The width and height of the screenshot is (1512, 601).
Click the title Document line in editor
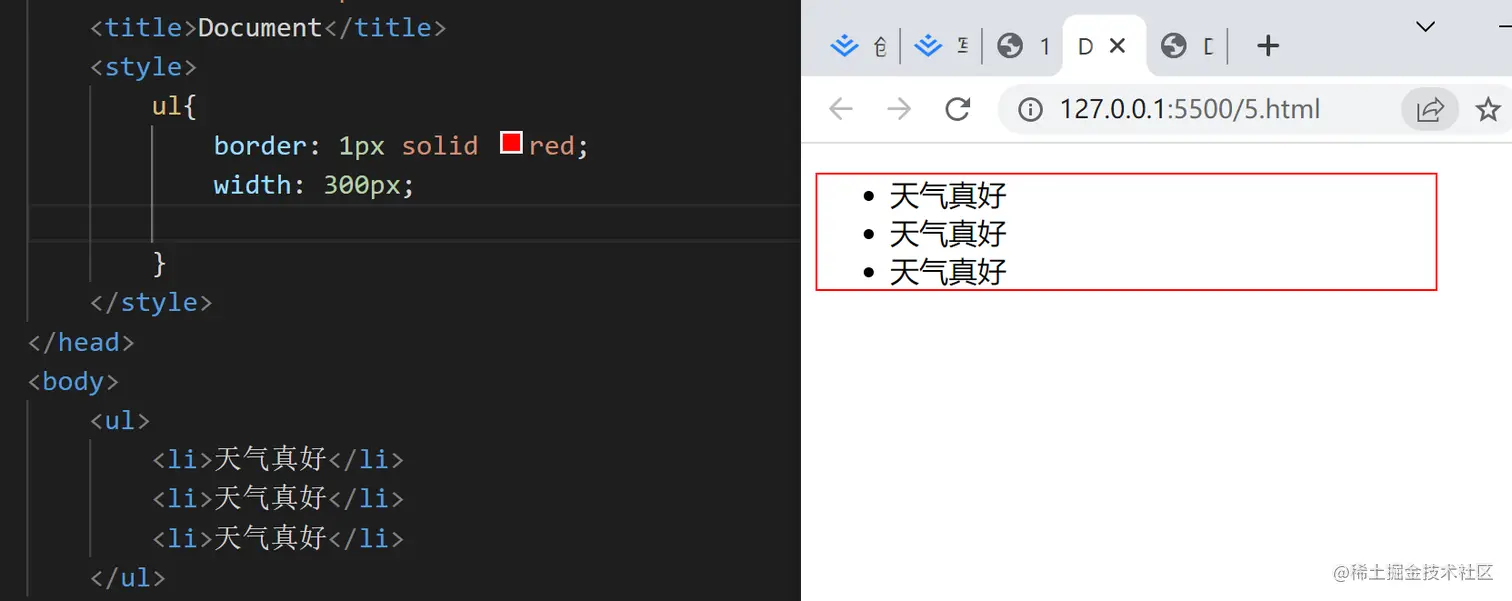coord(268,27)
